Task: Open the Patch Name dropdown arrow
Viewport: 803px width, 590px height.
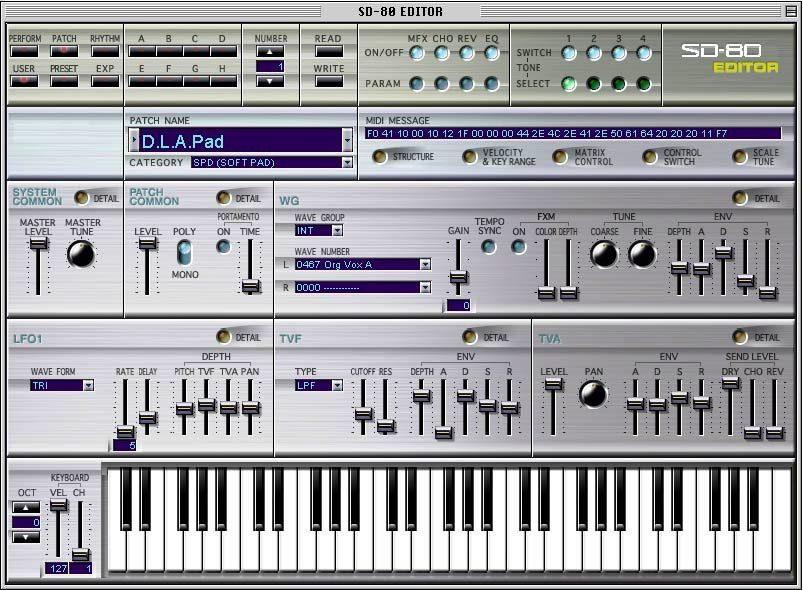Action: point(347,140)
